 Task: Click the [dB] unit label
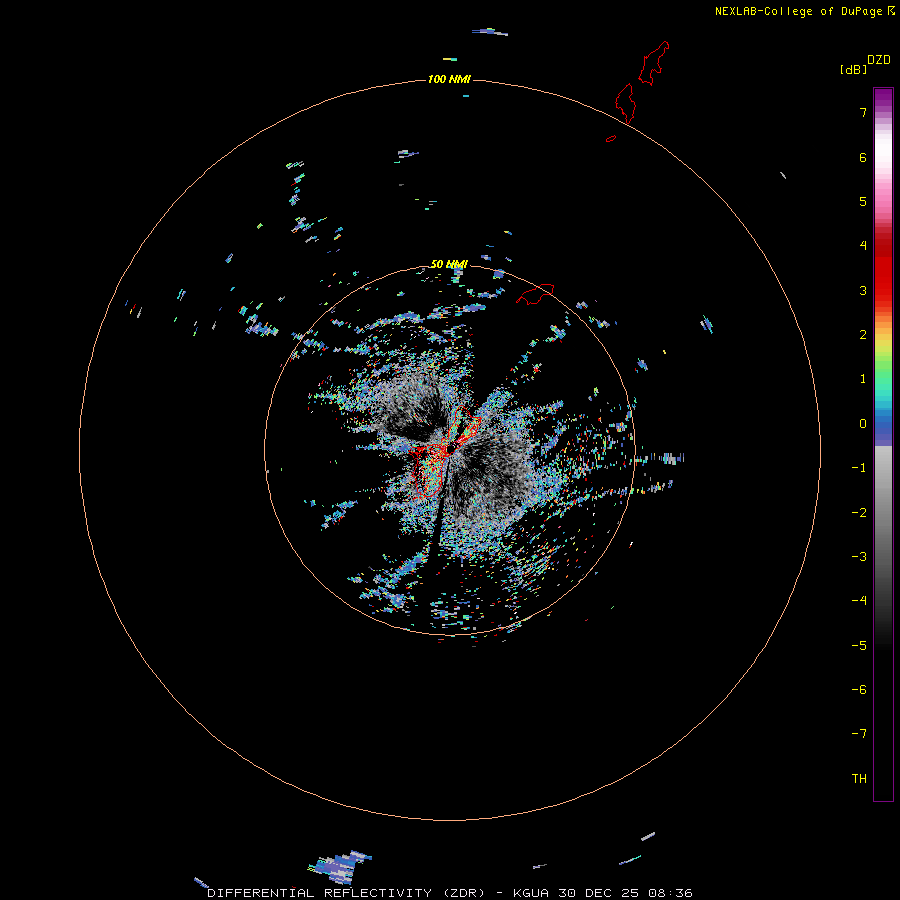point(853,69)
